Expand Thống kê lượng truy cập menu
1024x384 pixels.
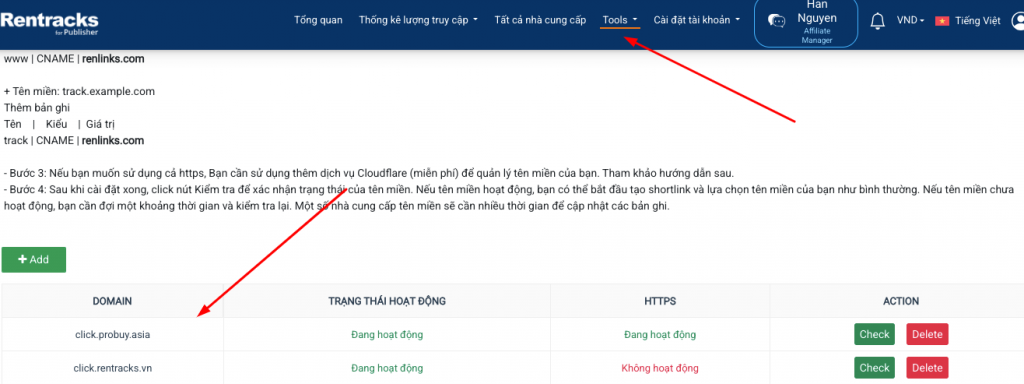coord(418,20)
